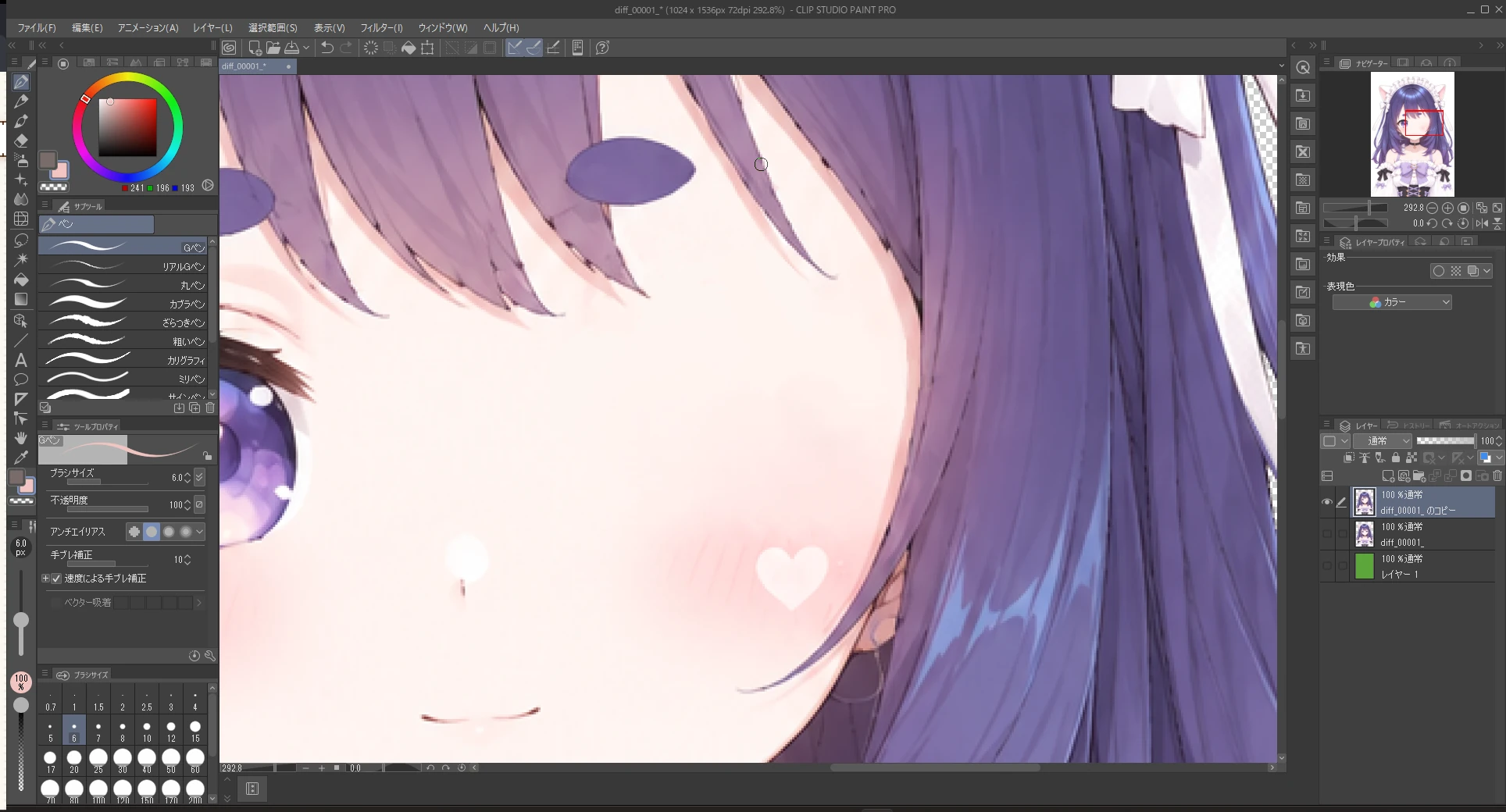Open the フィルター(I) menu

(381, 27)
